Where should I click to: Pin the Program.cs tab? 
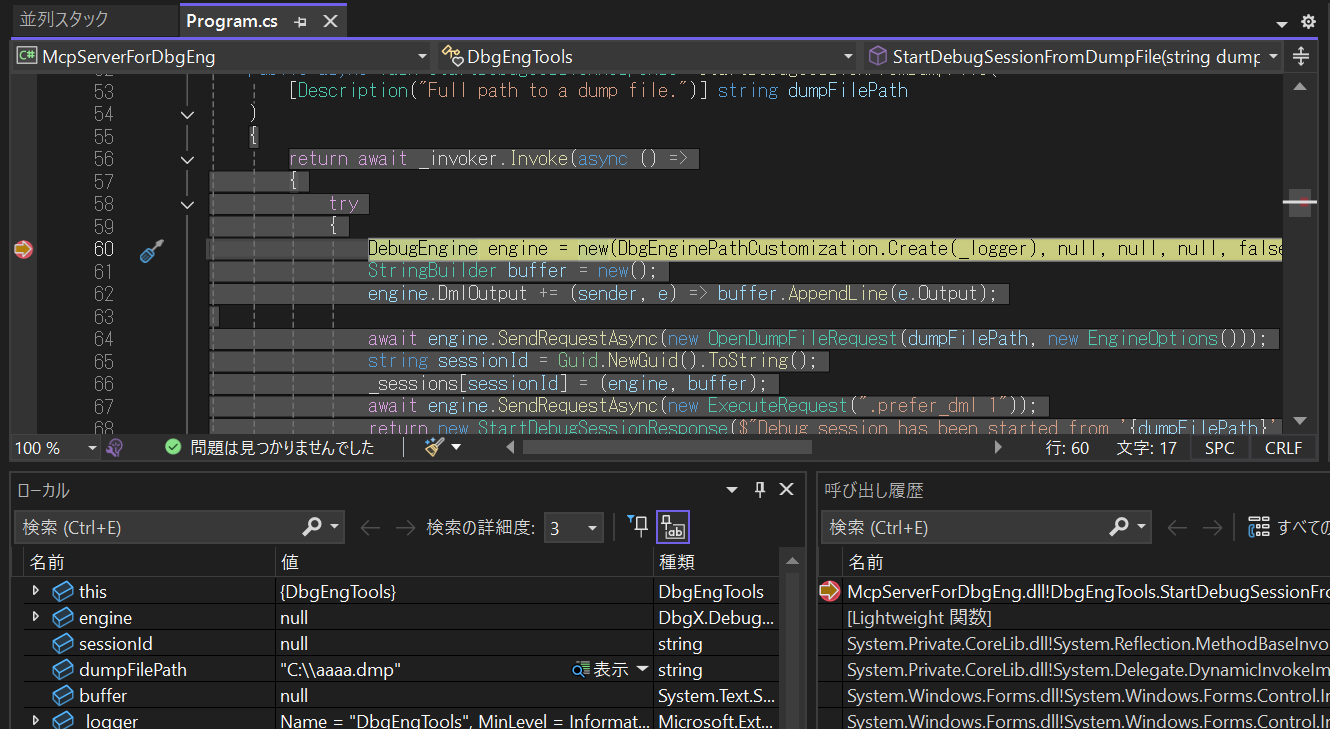pyautogui.click(x=301, y=21)
